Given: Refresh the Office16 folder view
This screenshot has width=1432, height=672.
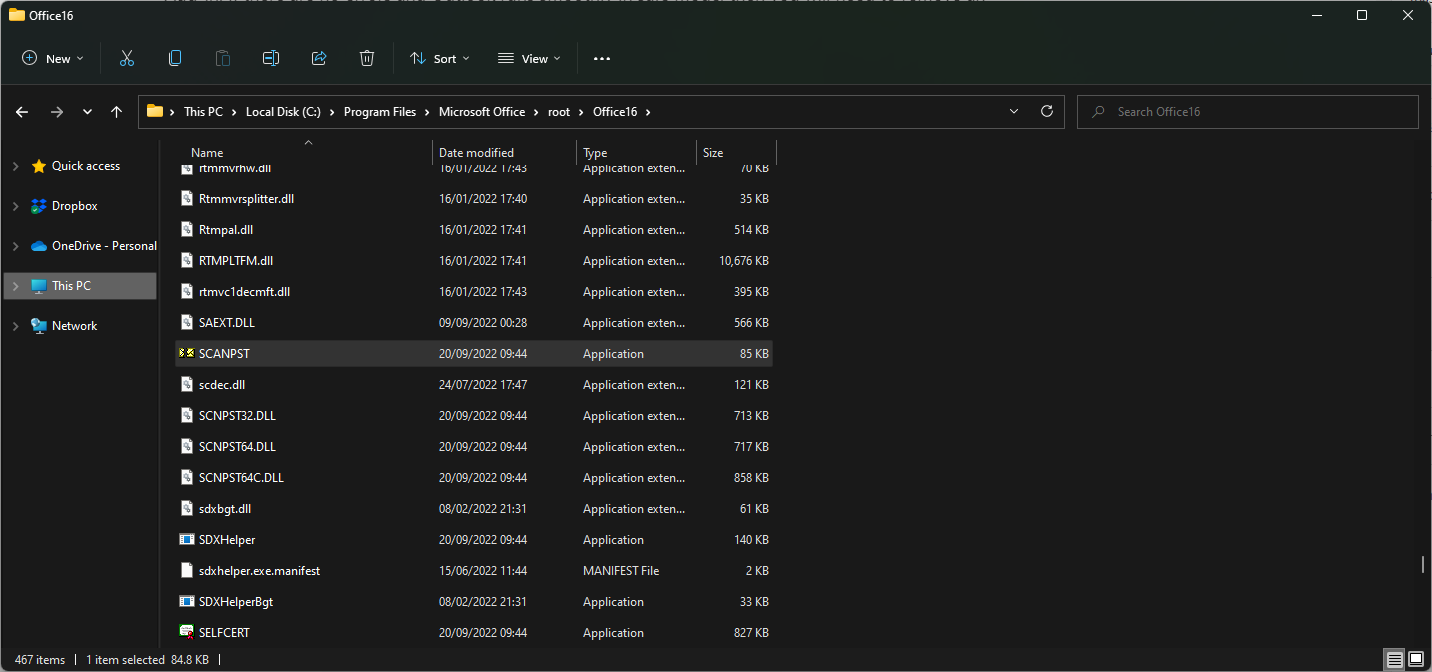Looking at the screenshot, I should point(1047,112).
